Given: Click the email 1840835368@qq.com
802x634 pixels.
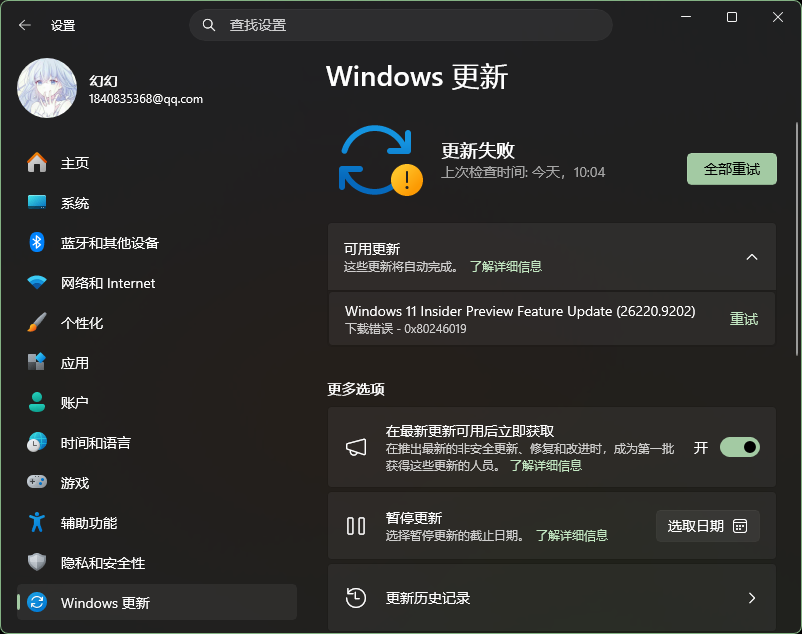Looking at the screenshot, I should pos(146,99).
